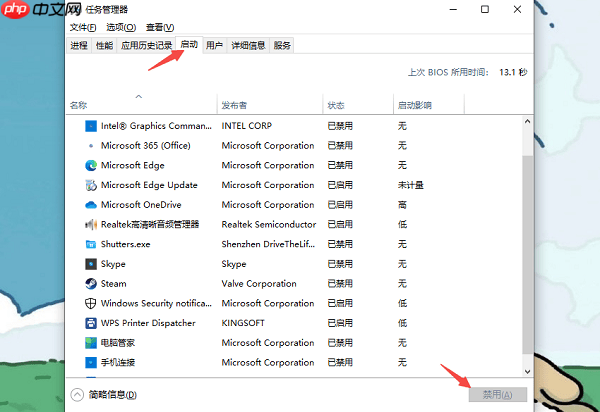Click the Intel Graphics Command Center icon
Viewport: 600px width, 412px height.
[x=91, y=126]
